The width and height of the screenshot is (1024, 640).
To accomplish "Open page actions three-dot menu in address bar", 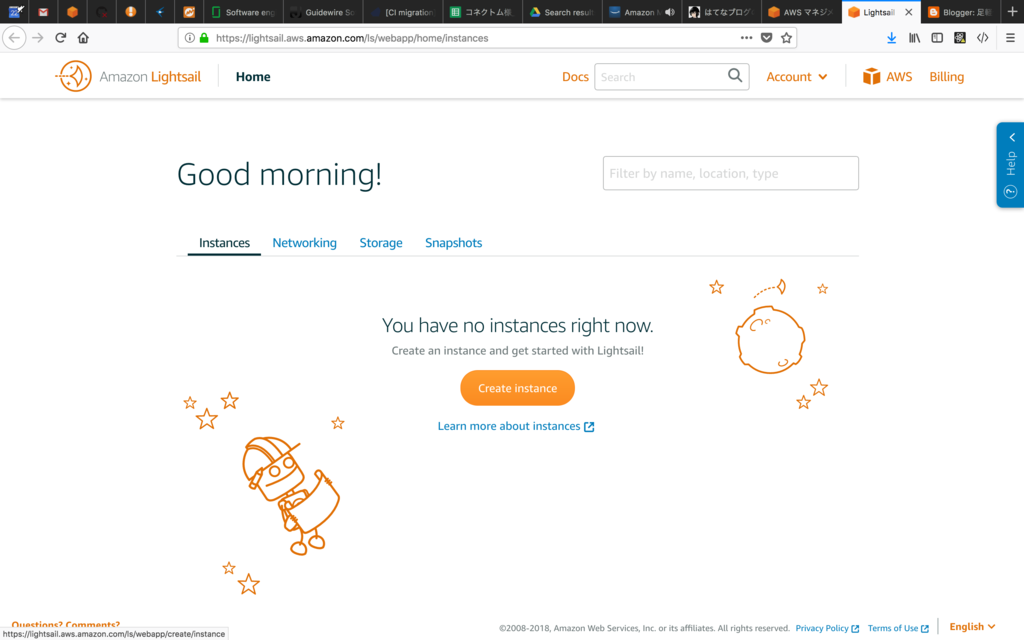I will (x=746, y=38).
